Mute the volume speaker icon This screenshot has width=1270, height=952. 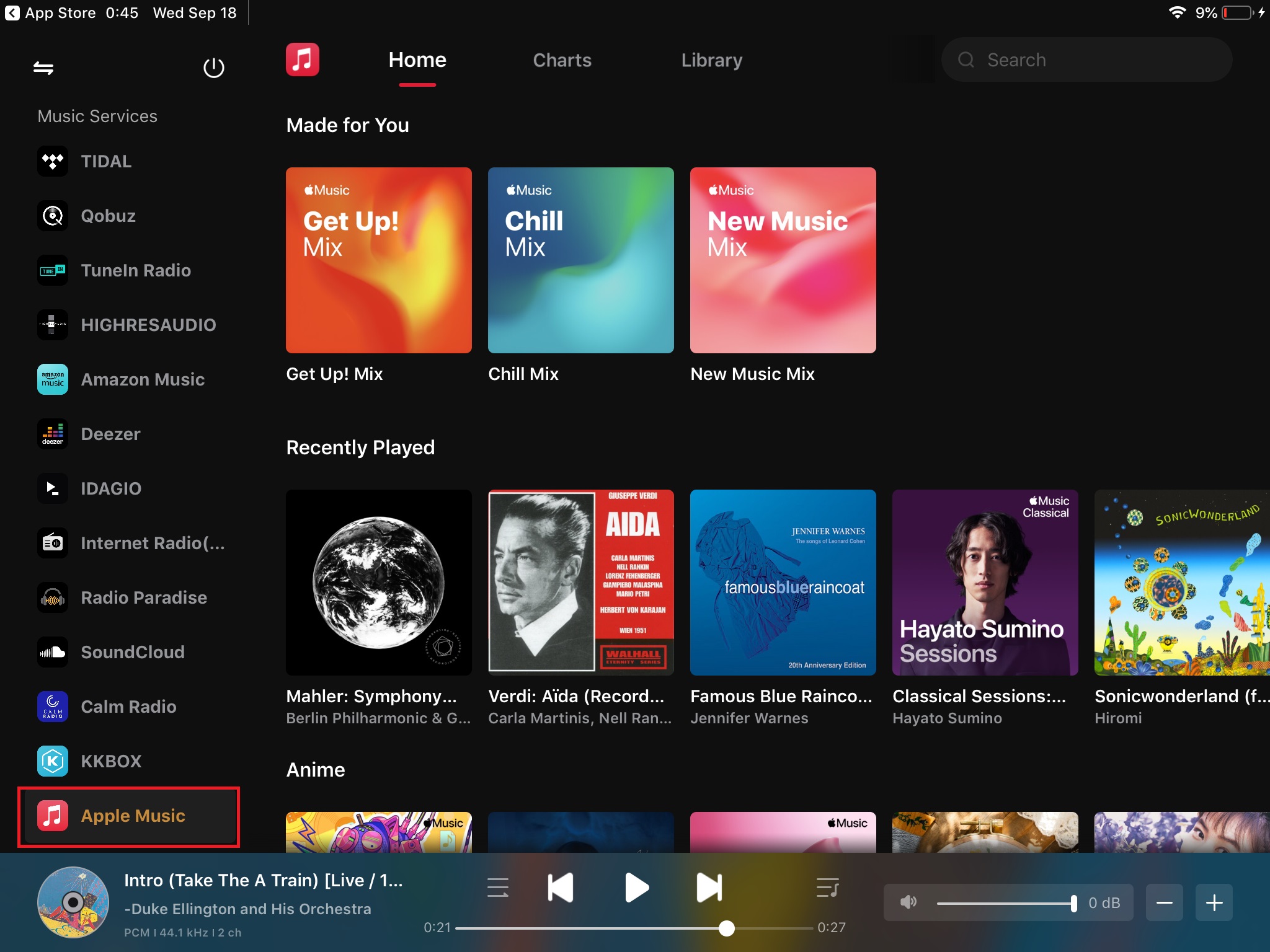click(908, 902)
